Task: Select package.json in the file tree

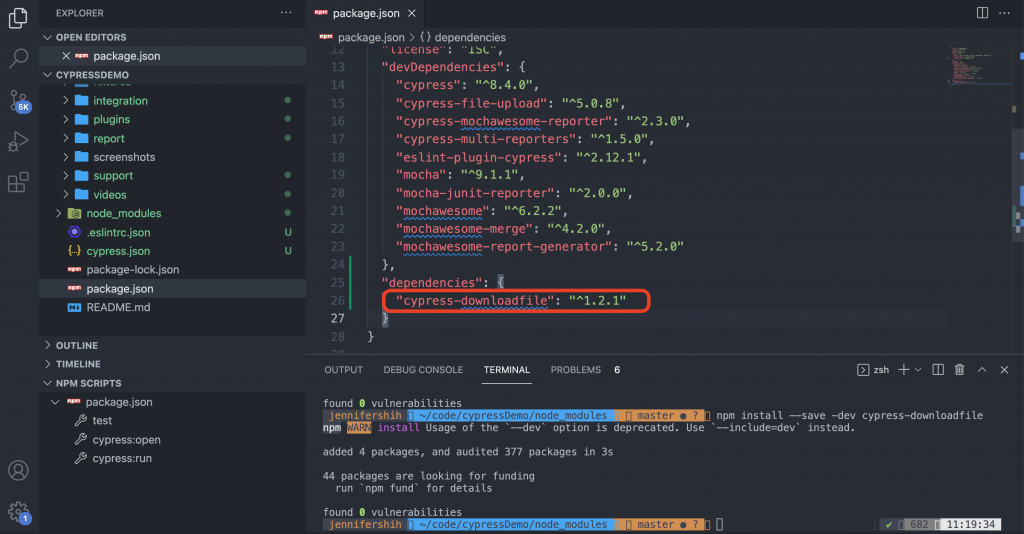Action: tap(172, 289)
